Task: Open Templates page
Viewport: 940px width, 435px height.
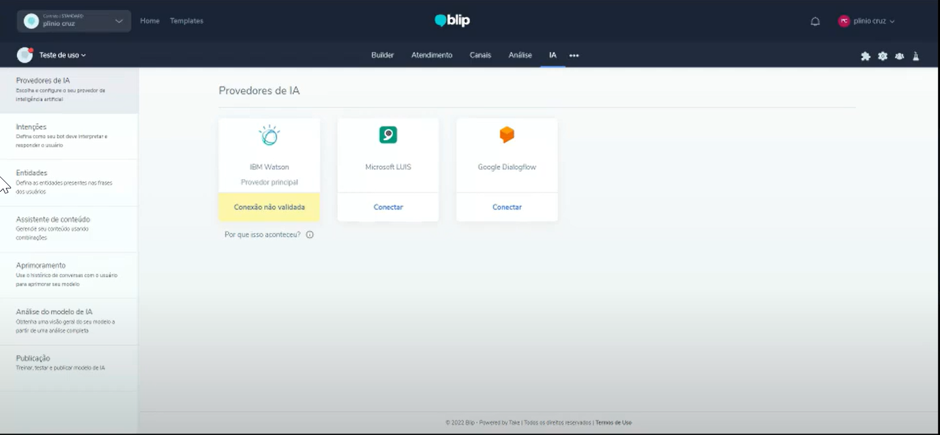Action: click(x=186, y=20)
